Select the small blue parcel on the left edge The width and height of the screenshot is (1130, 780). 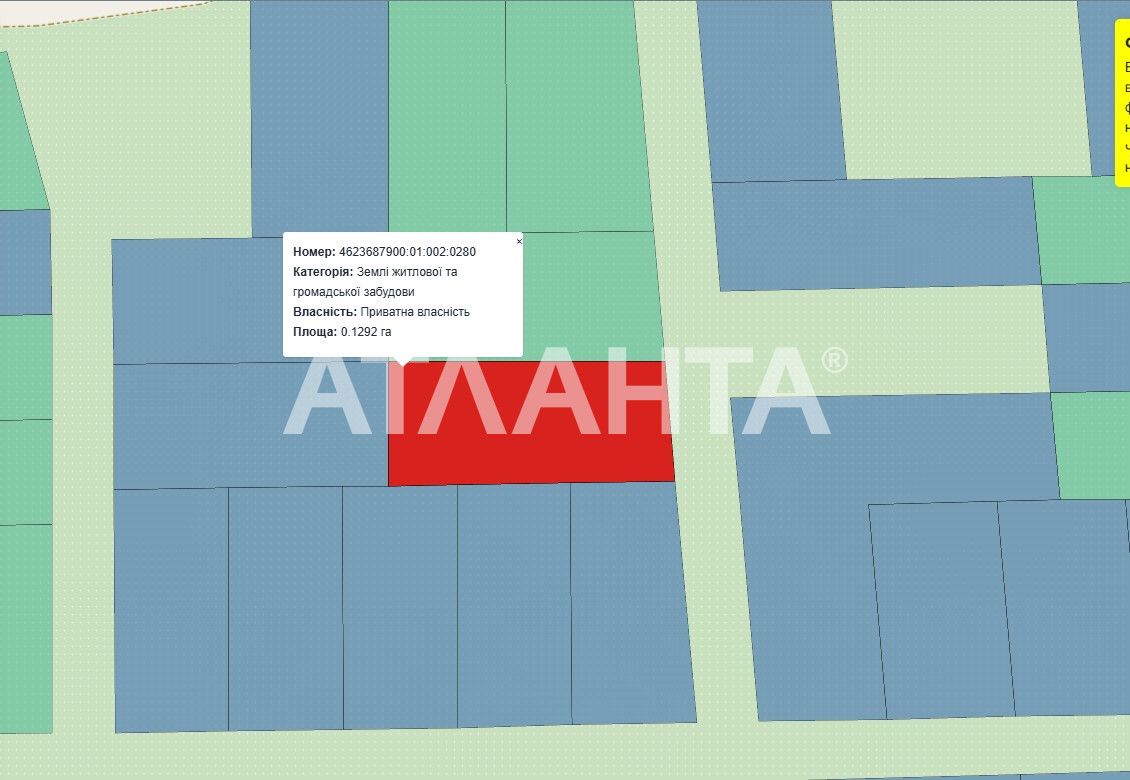click(x=25, y=262)
